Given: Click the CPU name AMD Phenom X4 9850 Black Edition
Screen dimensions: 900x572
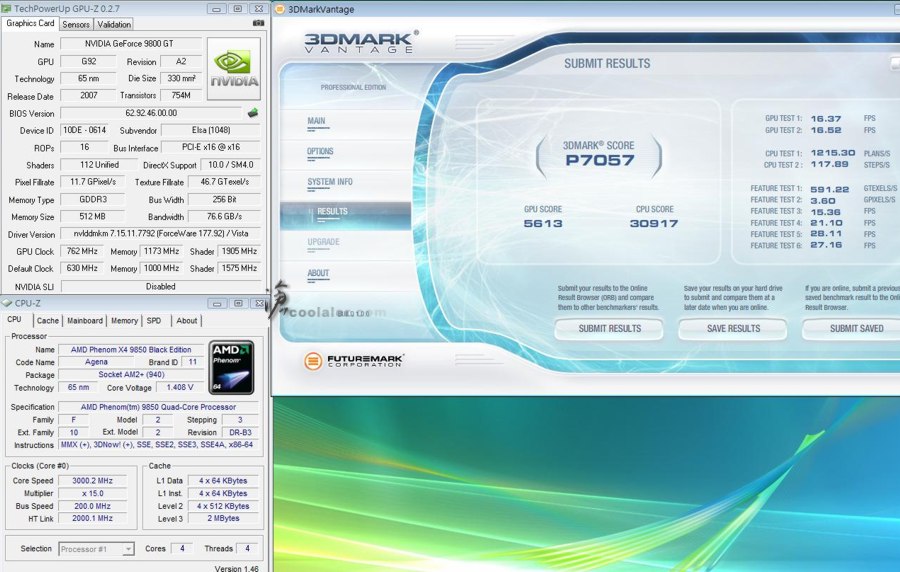Looking at the screenshot, I should tap(131, 349).
